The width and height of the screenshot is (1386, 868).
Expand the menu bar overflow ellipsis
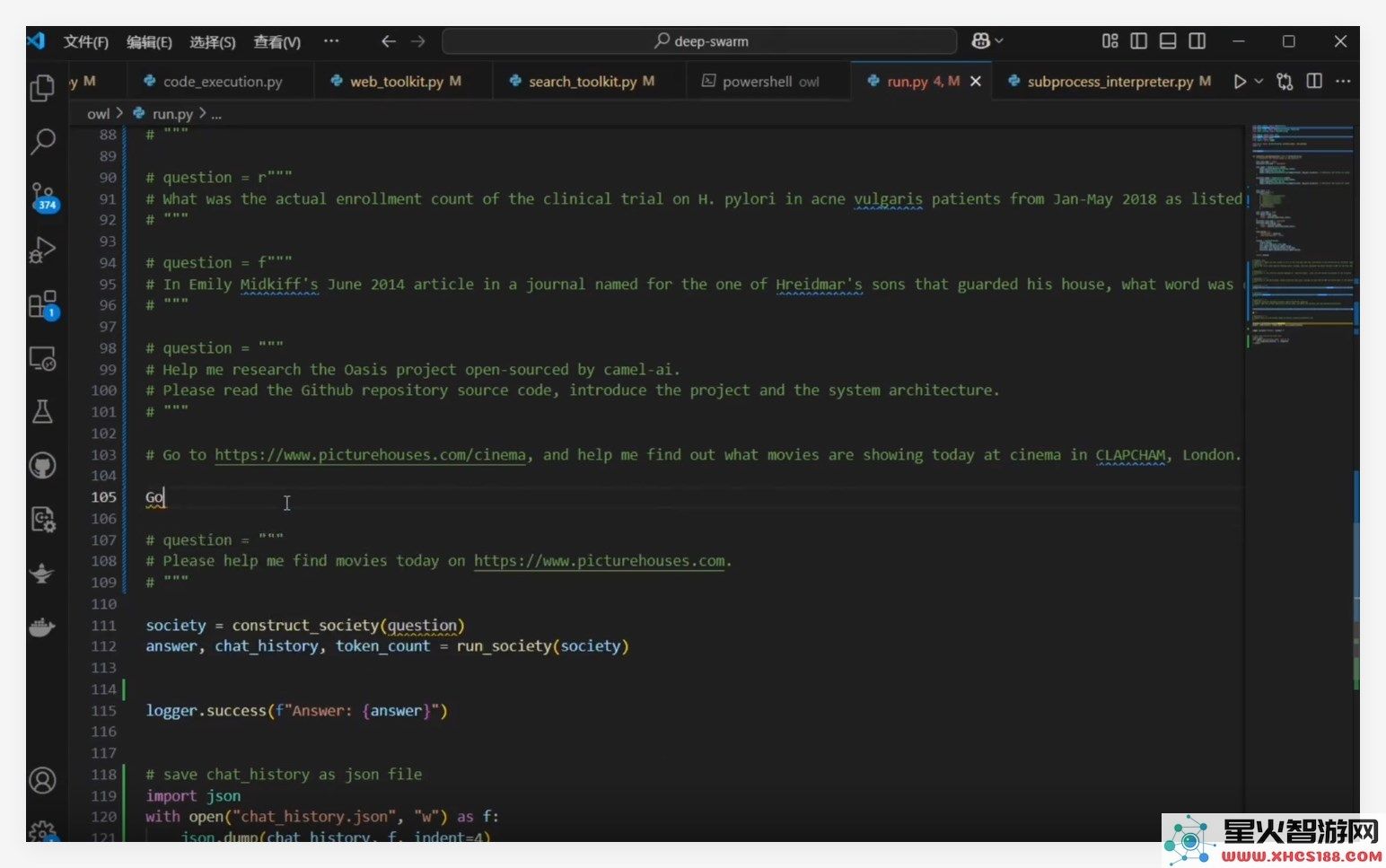tap(331, 41)
